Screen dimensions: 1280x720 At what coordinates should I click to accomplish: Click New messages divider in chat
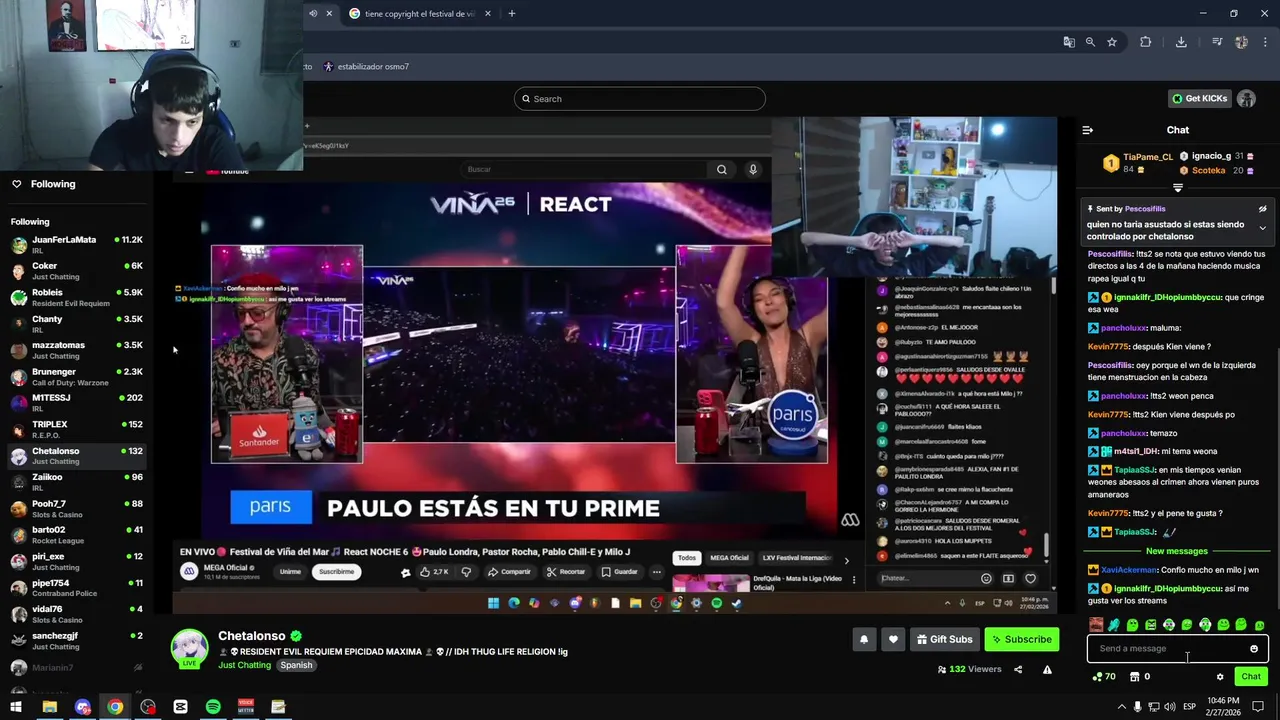1177,551
